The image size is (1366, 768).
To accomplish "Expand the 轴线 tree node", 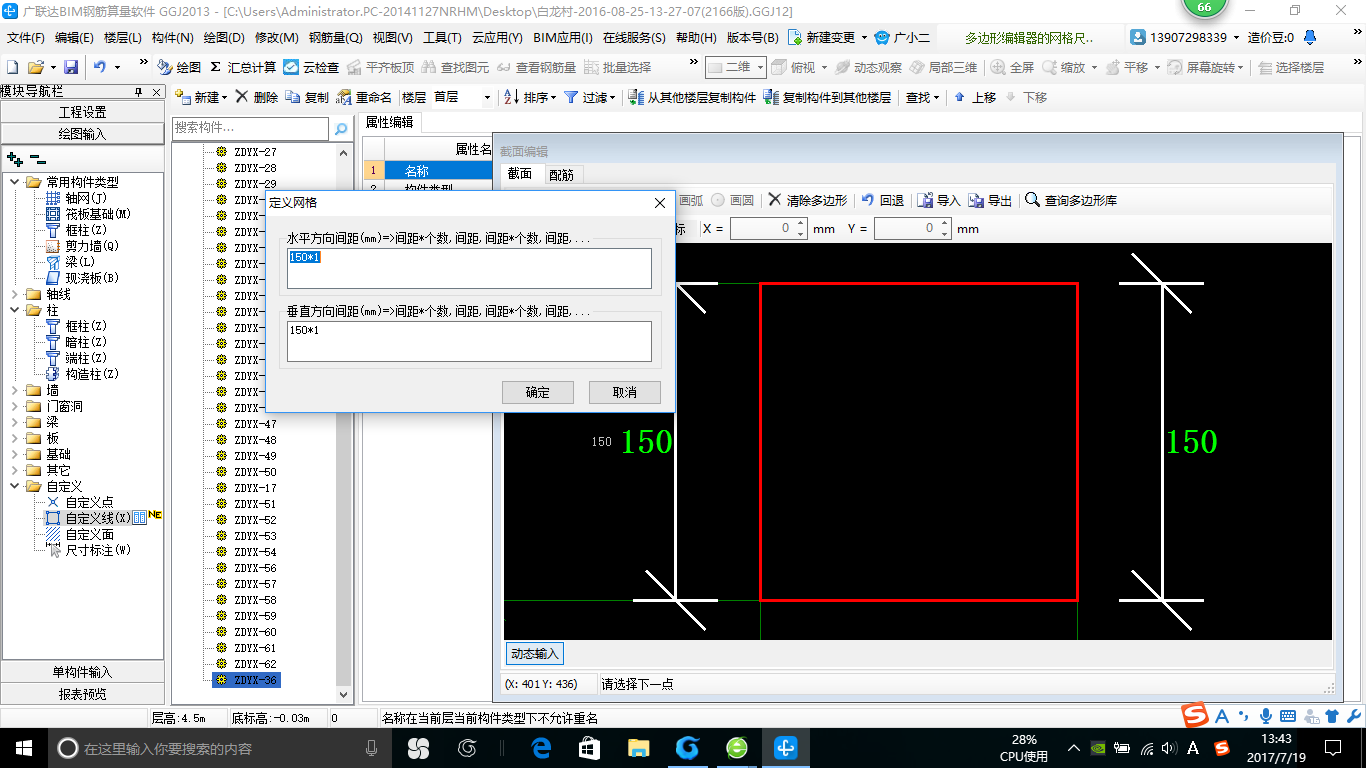I will (x=15, y=294).
